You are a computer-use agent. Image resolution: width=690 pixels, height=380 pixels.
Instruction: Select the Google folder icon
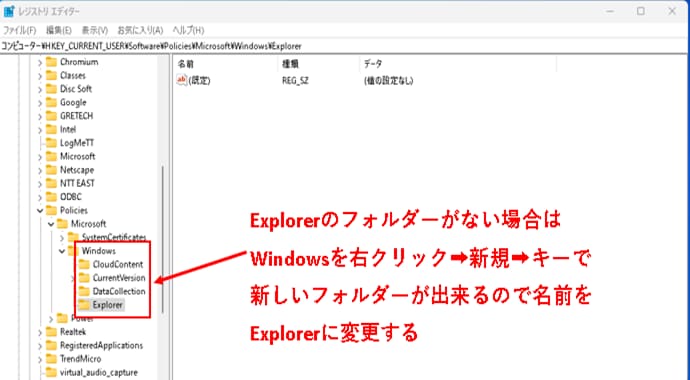[x=52, y=102]
